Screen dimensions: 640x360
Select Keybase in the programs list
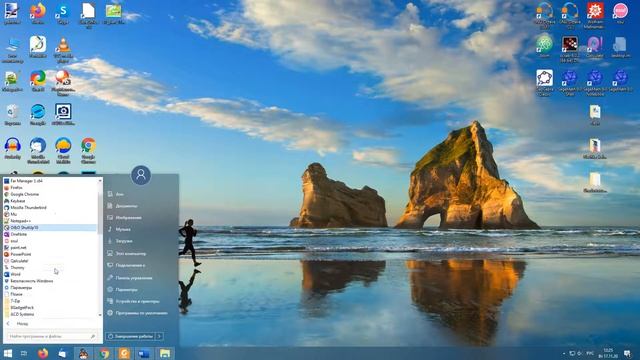50,201
